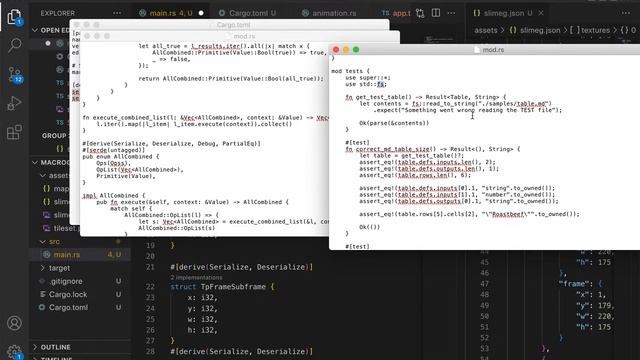Click the green zoom button of front mod.rs window
The height and width of the screenshot is (360, 640).
coord(356,50)
